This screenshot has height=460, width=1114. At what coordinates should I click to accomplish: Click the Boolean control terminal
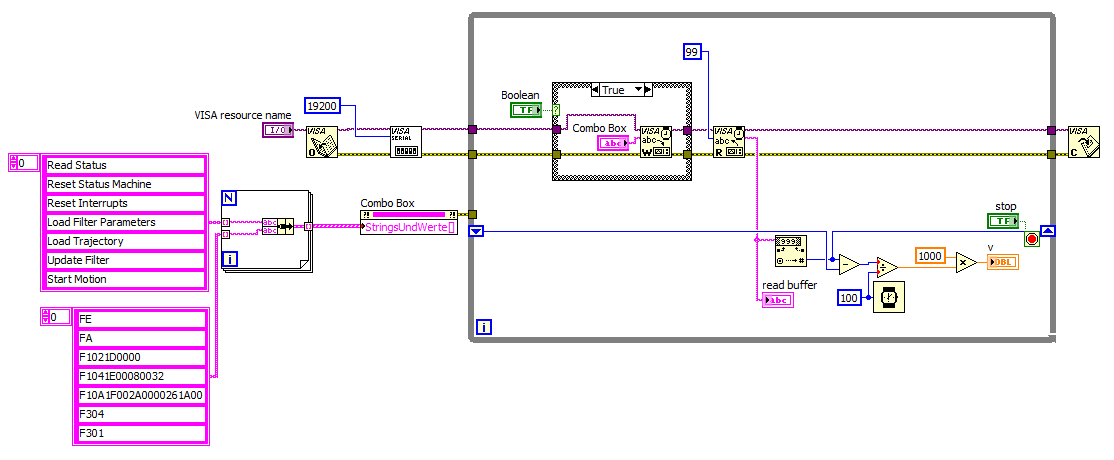[526, 109]
